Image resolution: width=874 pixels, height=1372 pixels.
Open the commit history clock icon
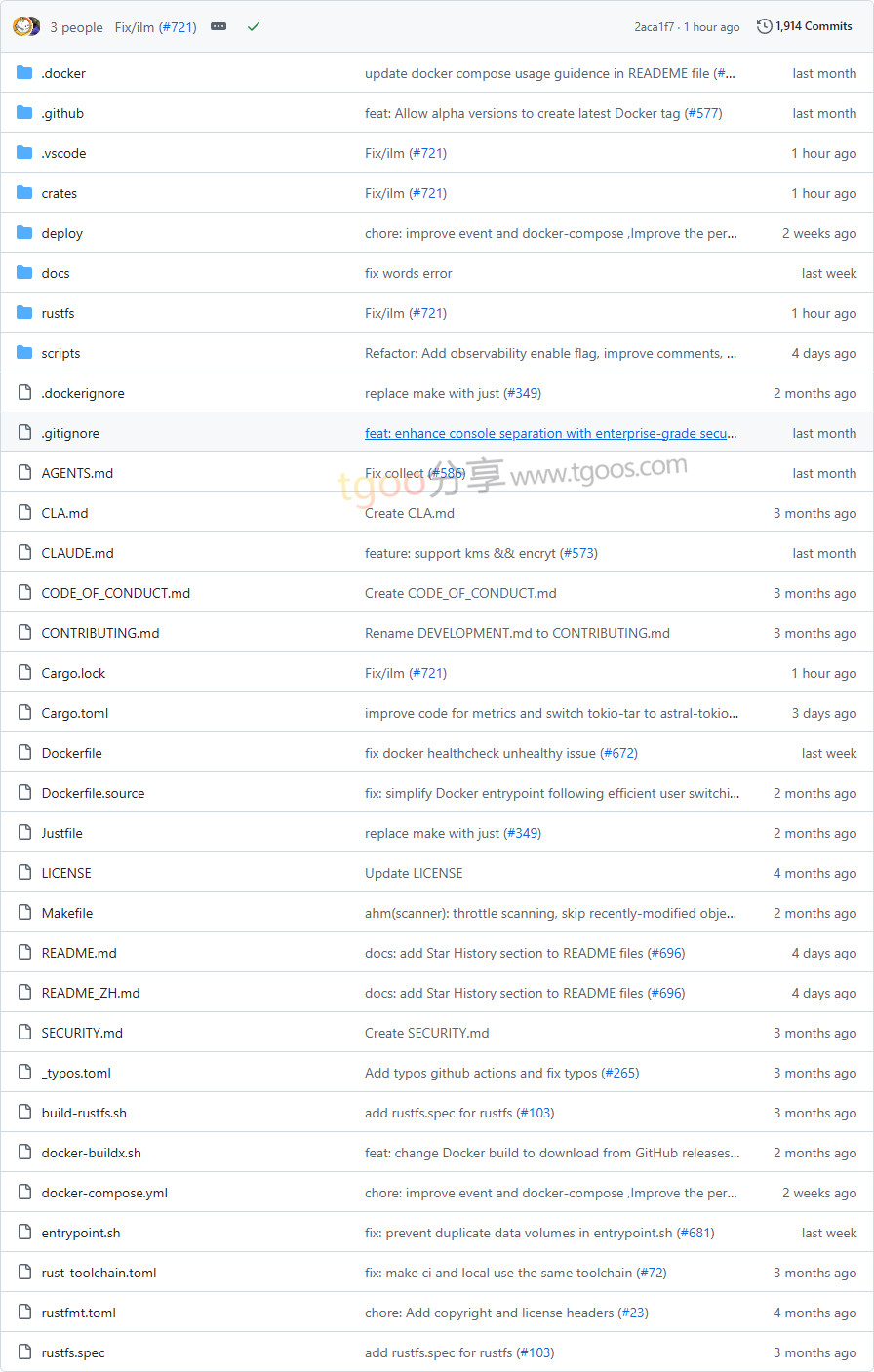pos(764,26)
